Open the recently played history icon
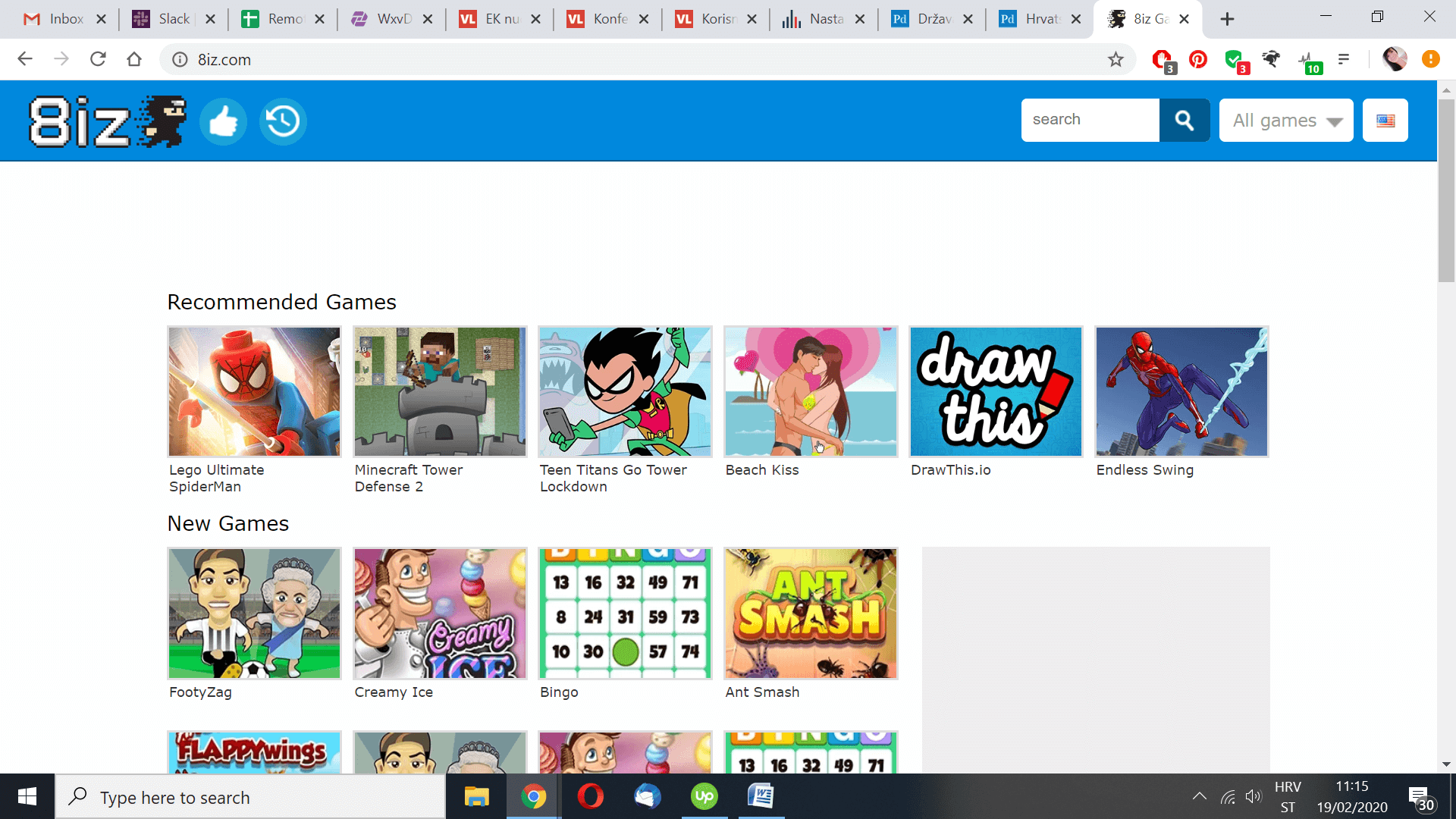 283,121
